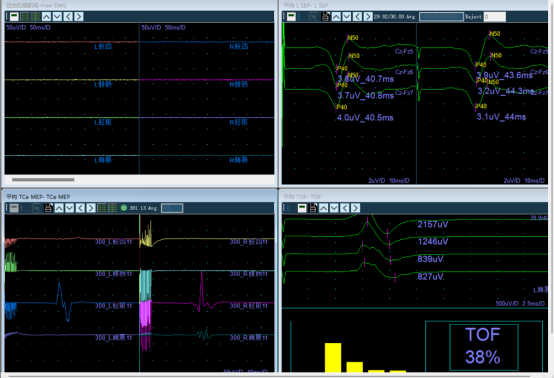This screenshot has height=378, width=554.
Task: Click the 827uV amplitude label
Action: pos(430,276)
